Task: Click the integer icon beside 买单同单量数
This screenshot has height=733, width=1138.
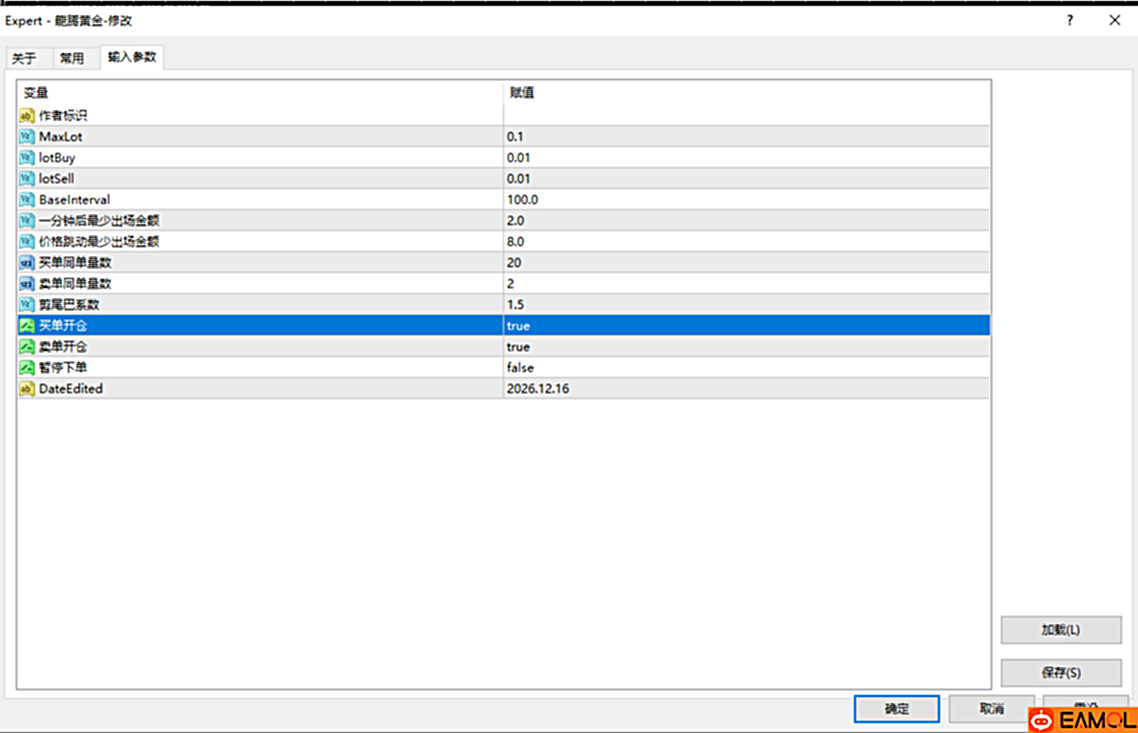Action: (x=27, y=263)
